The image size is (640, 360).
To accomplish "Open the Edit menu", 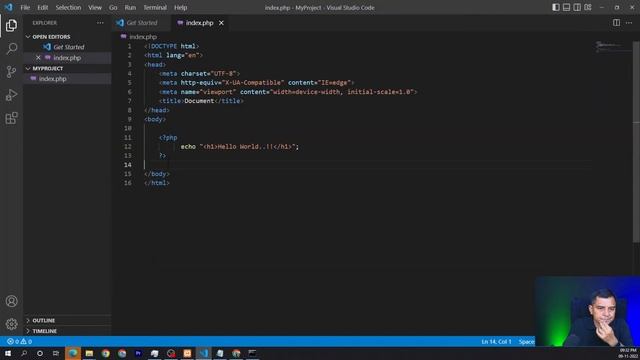I will pyautogui.click(x=42, y=7).
